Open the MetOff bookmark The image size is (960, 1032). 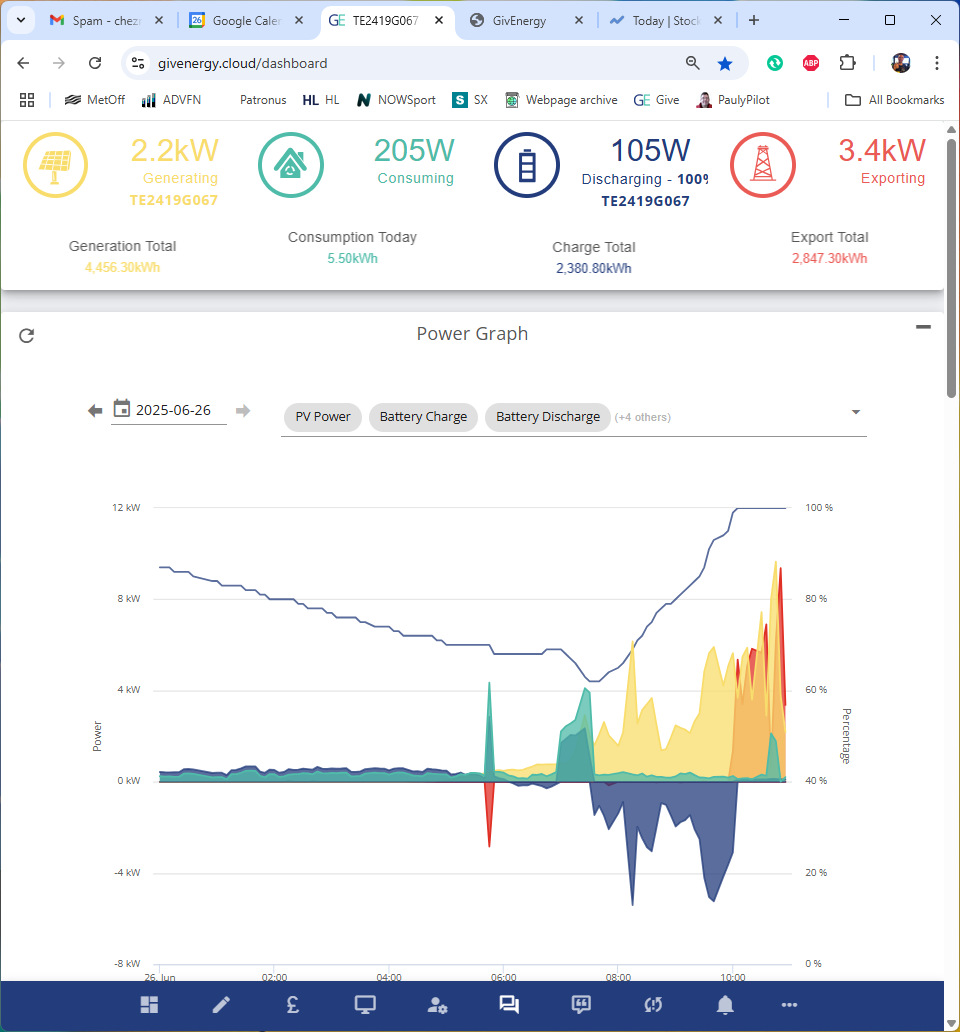(x=95, y=100)
